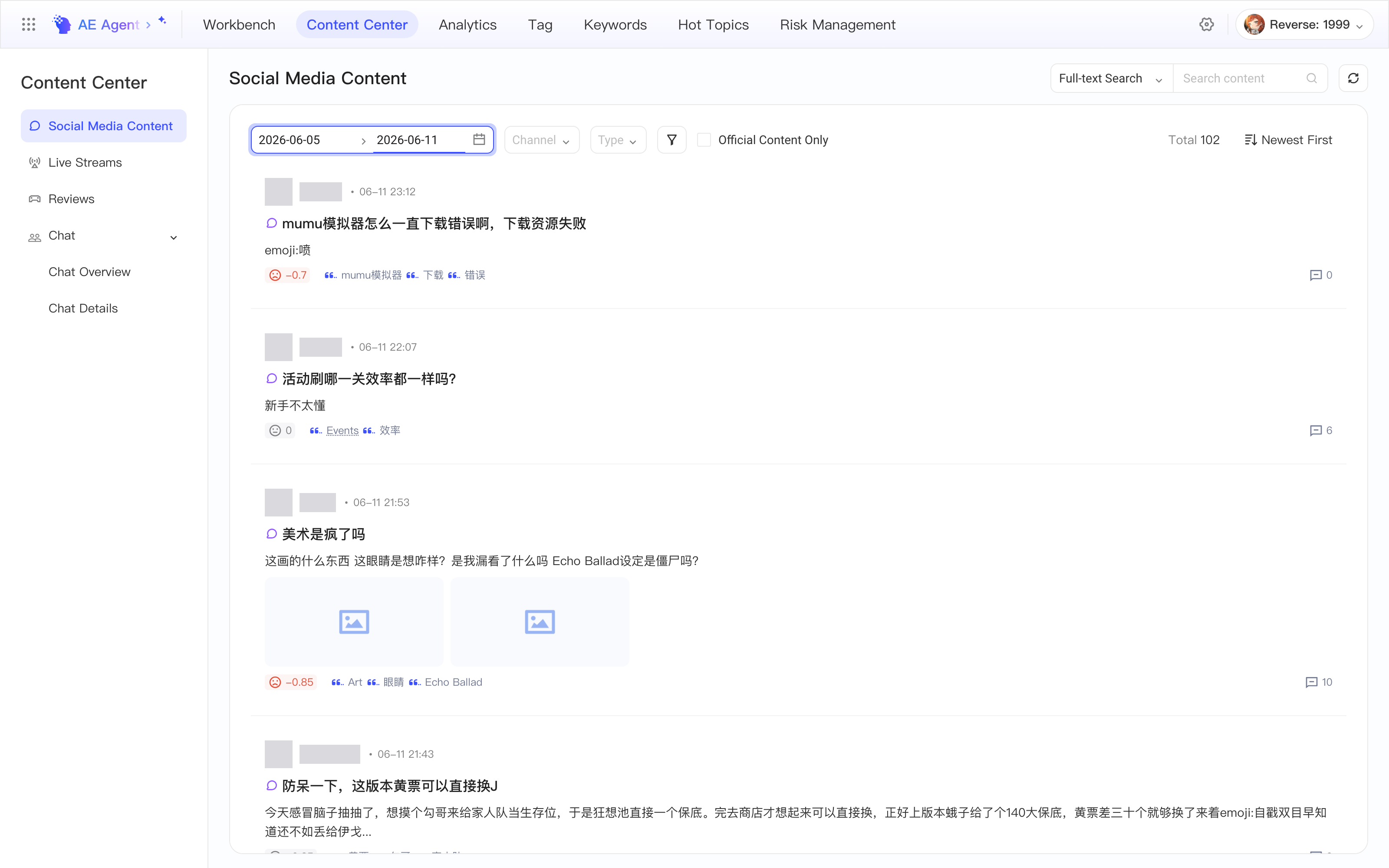Image resolution: width=1389 pixels, height=868 pixels.
Task: Select the Tag tab
Action: coord(540,25)
